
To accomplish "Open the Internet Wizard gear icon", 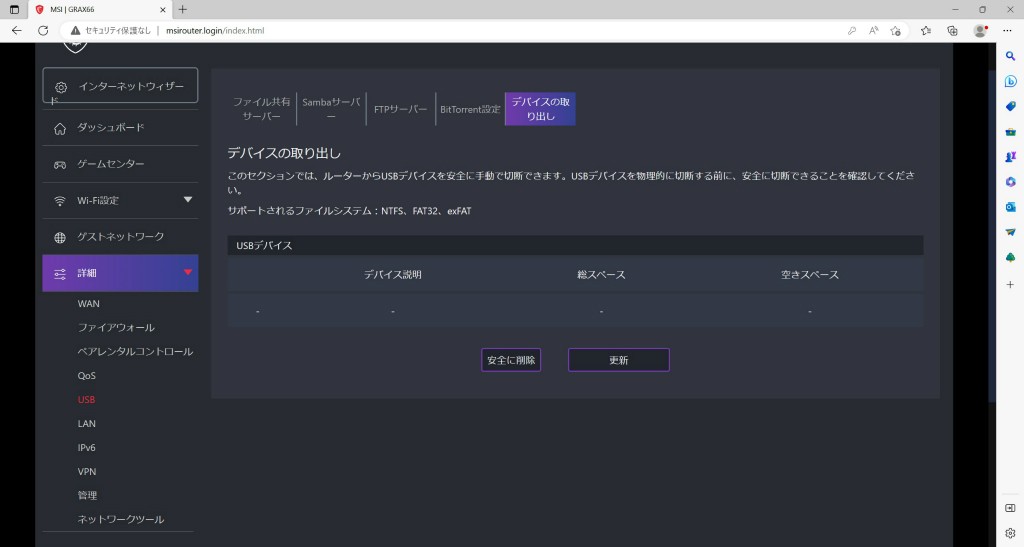I will click(x=61, y=87).
